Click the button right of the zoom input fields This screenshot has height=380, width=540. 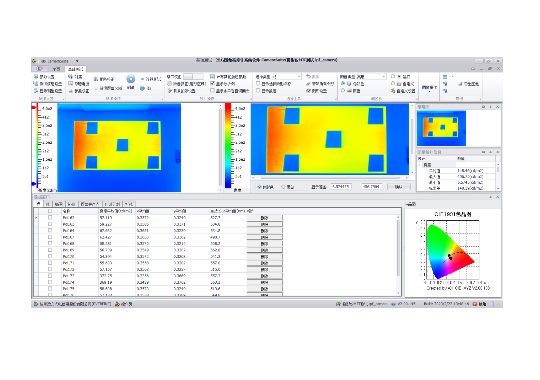point(399,187)
